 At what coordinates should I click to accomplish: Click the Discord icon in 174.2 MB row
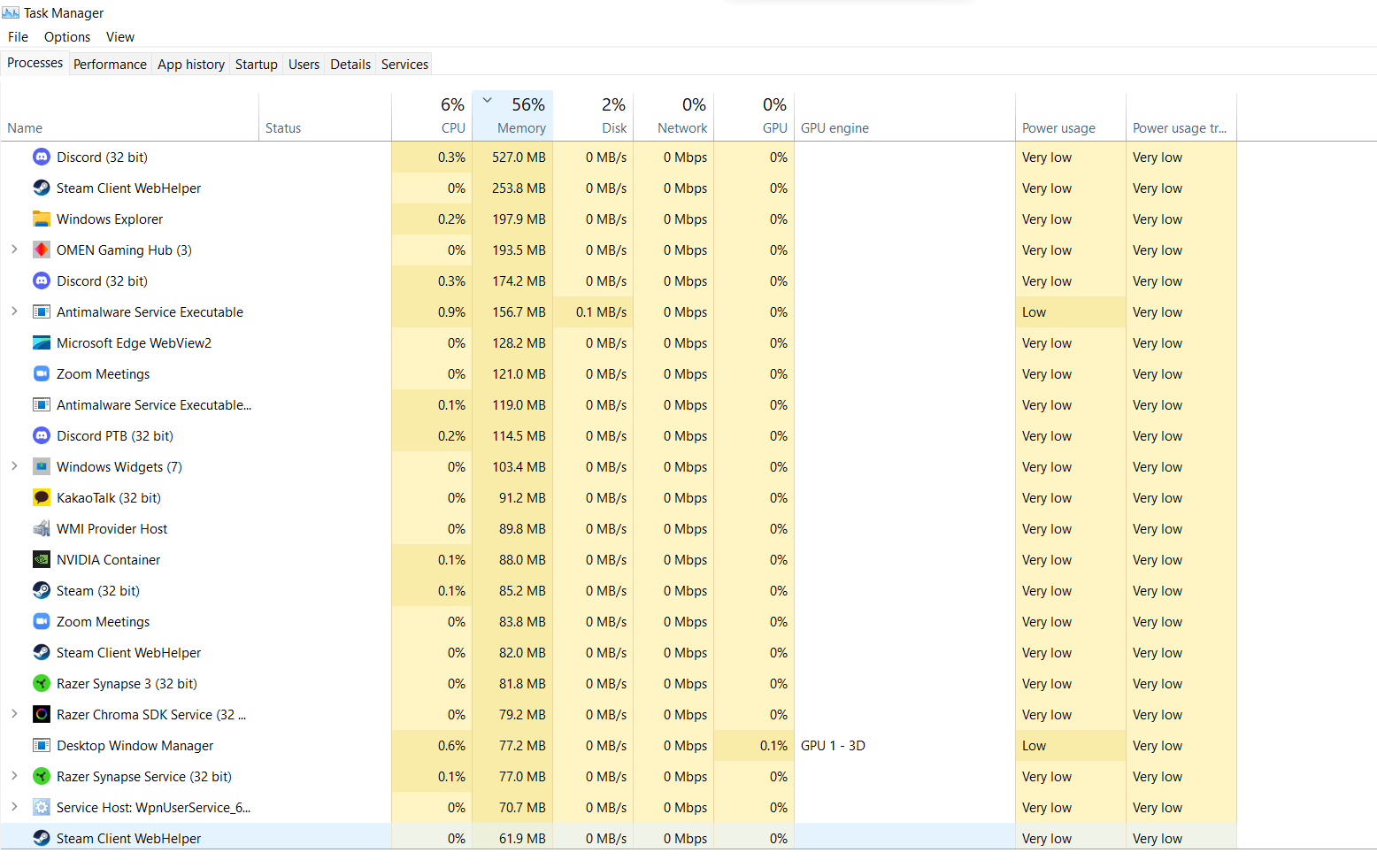[42, 280]
